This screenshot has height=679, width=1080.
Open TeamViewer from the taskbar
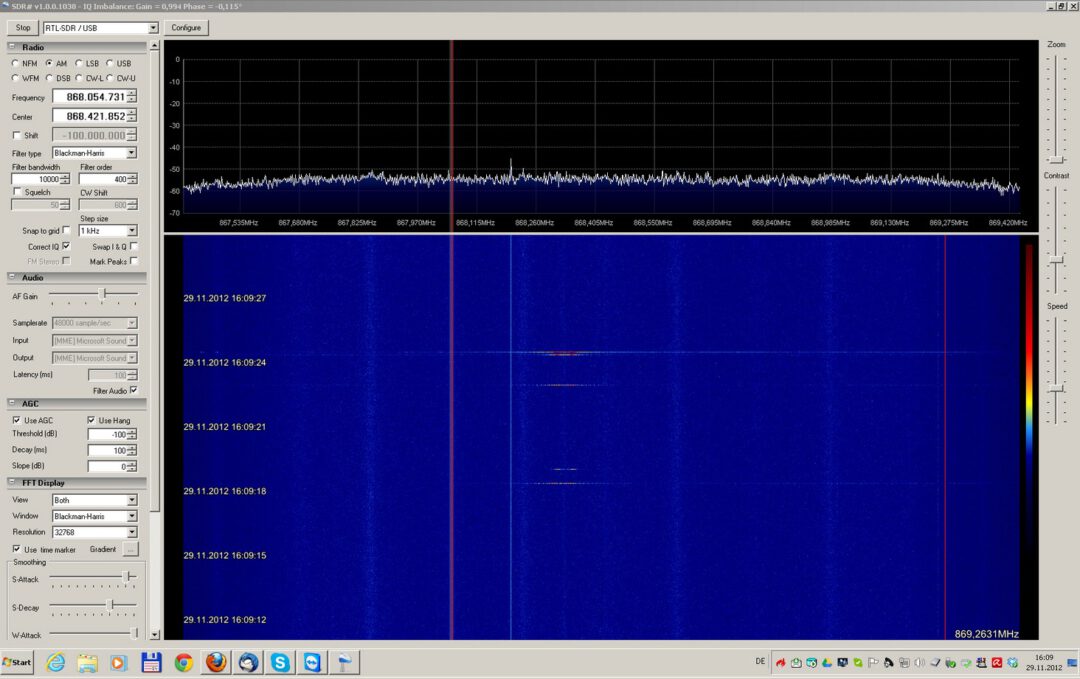pos(313,662)
